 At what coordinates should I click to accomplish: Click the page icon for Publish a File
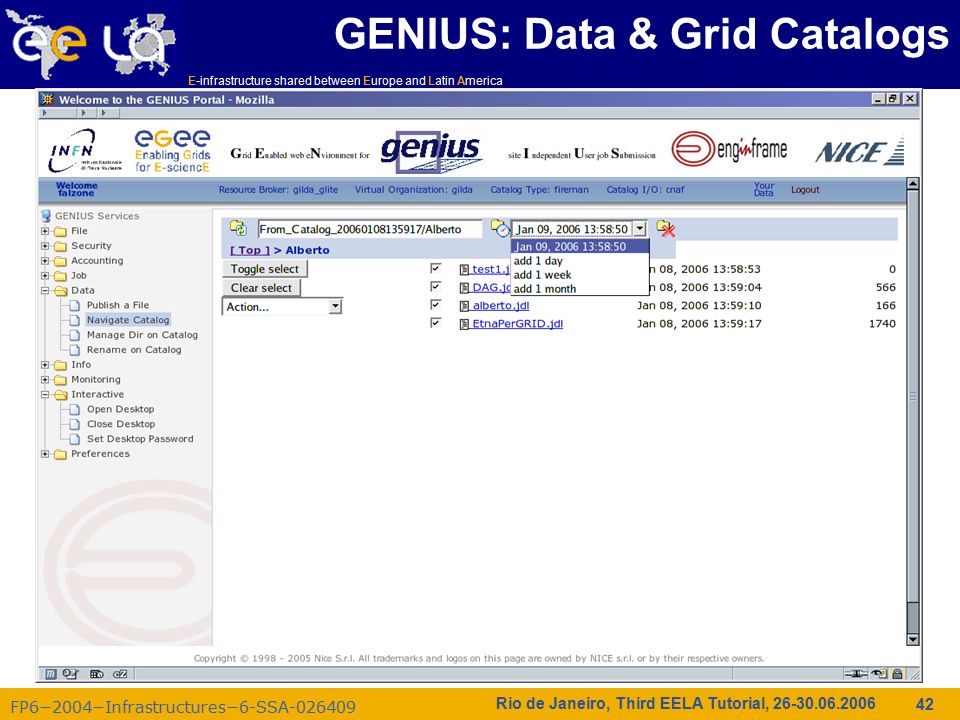coord(75,305)
